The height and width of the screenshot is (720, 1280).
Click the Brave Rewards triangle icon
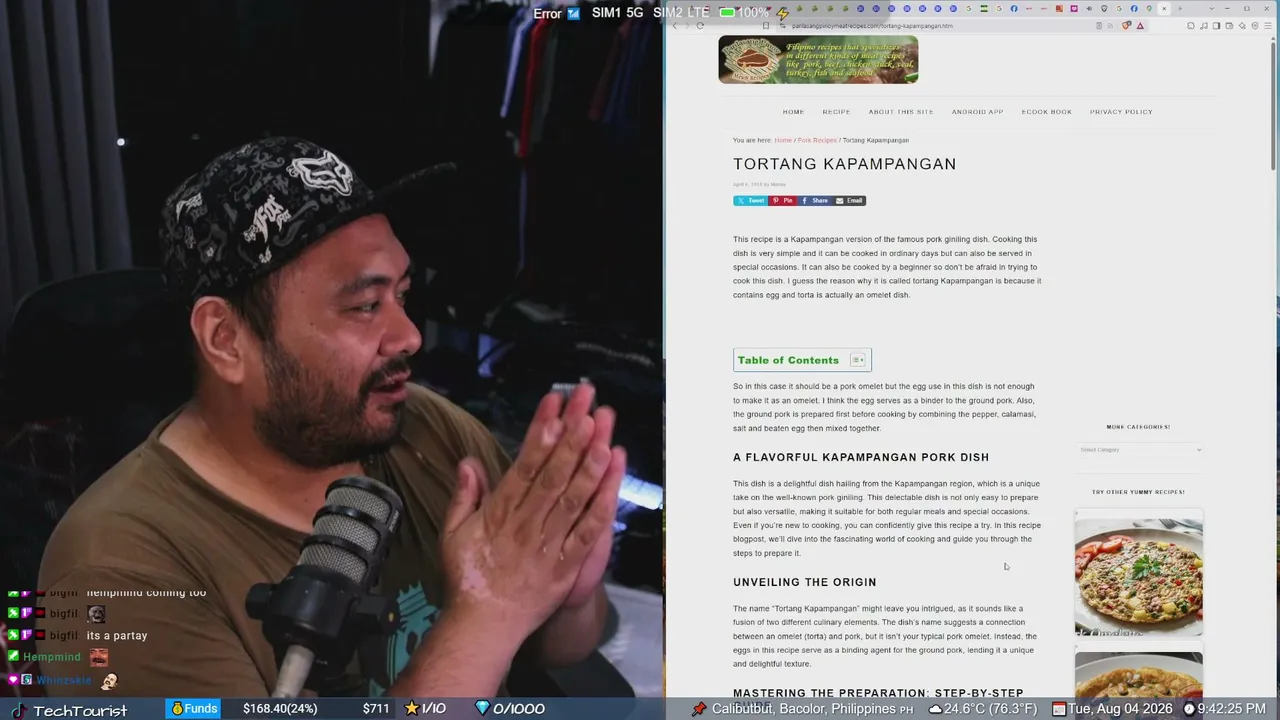(1140, 26)
